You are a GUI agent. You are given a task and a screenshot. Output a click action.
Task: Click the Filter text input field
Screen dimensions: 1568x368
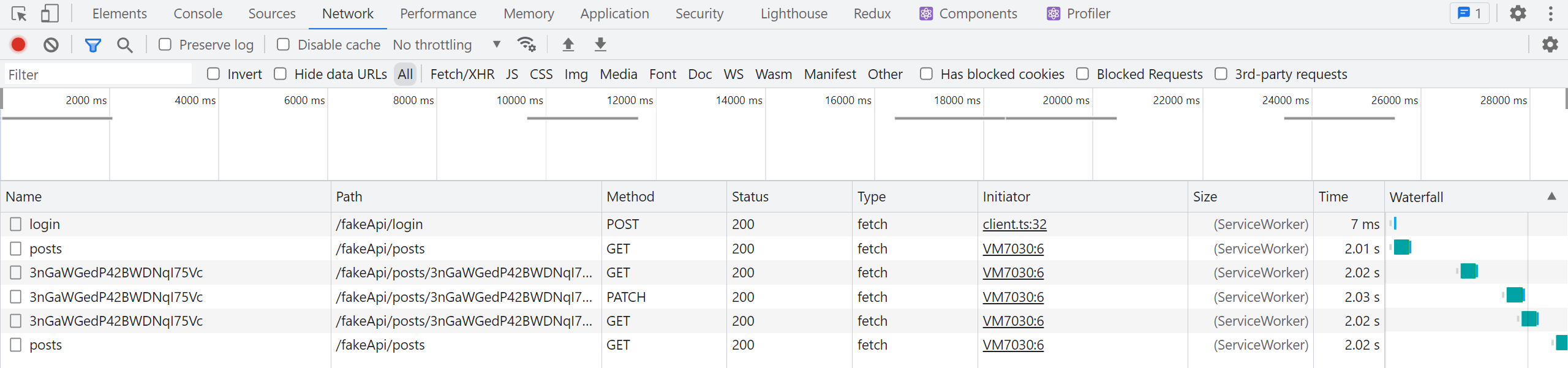click(98, 75)
